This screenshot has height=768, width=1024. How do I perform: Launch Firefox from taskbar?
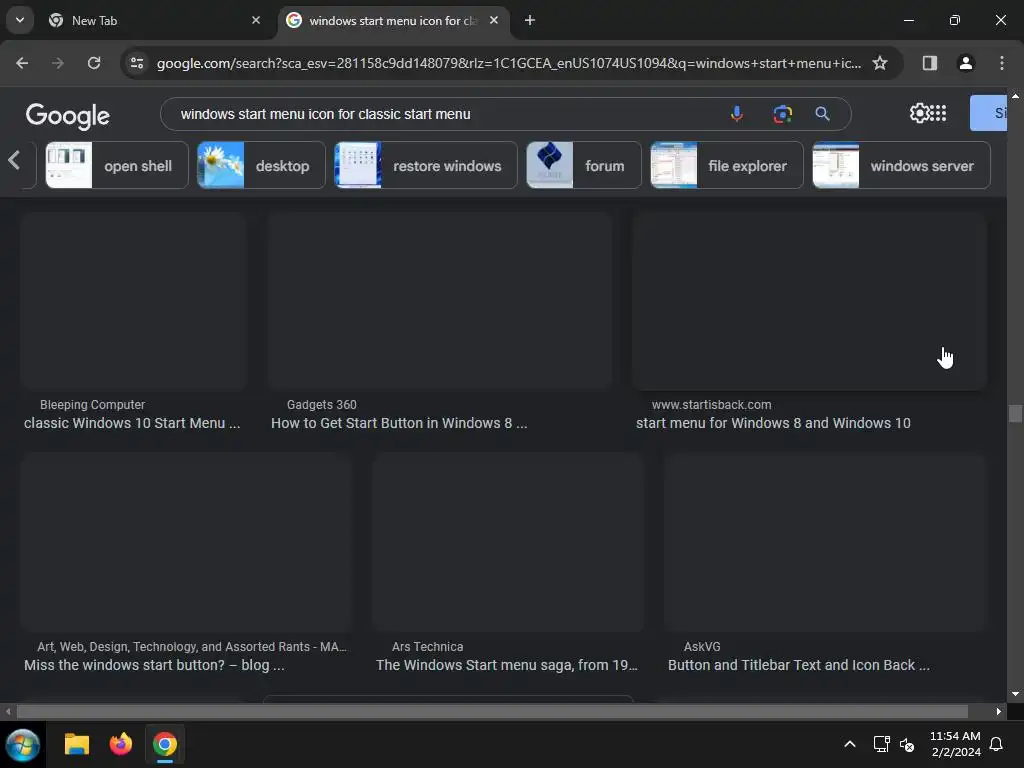121,744
